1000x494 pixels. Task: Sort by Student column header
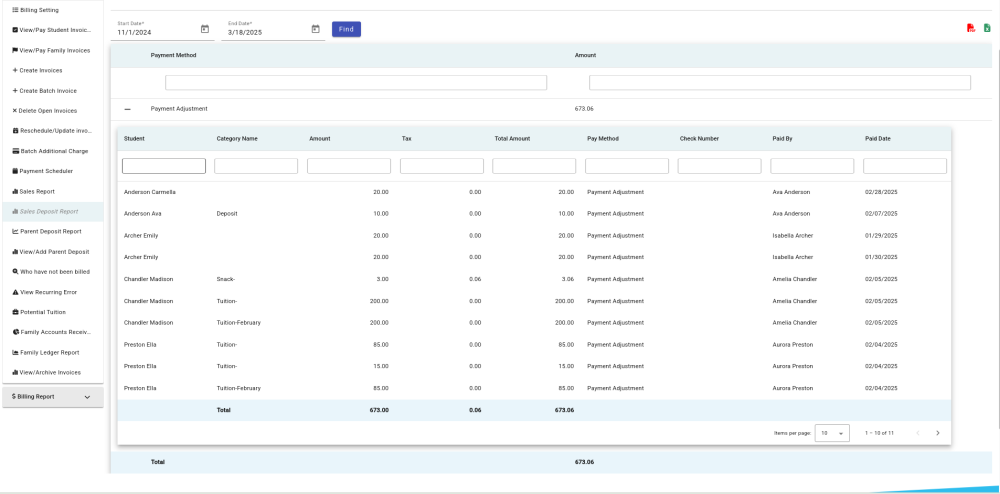pyautogui.click(x=134, y=138)
